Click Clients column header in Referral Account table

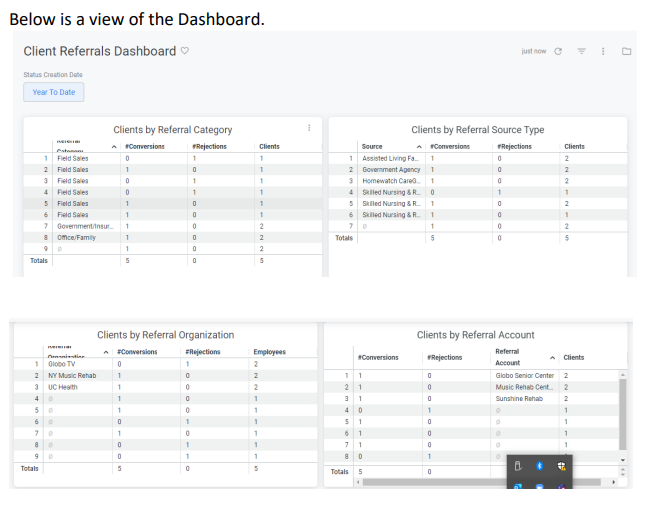(x=574, y=357)
